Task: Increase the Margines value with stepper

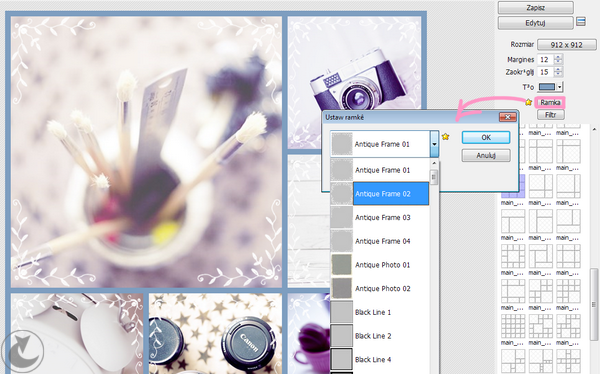Action: pos(558,57)
